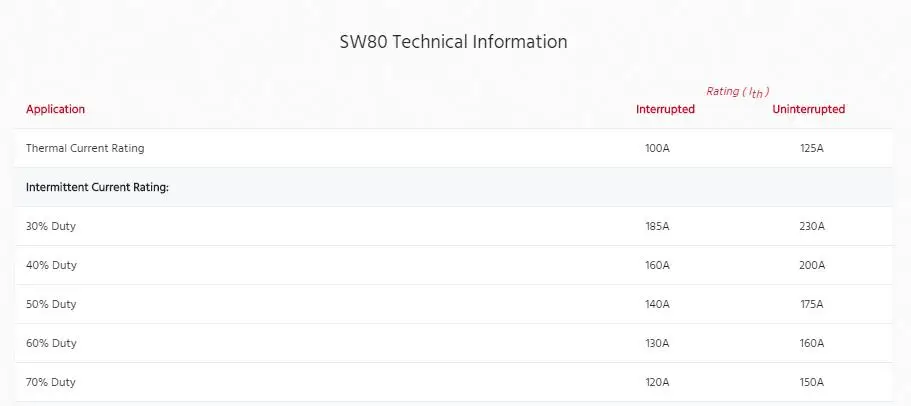Click the 185A interrupted value

click(x=657, y=226)
